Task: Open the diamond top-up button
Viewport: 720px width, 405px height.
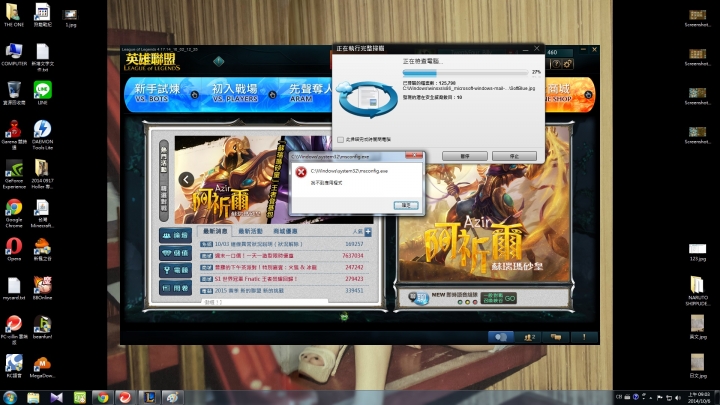Action: [x=175, y=253]
